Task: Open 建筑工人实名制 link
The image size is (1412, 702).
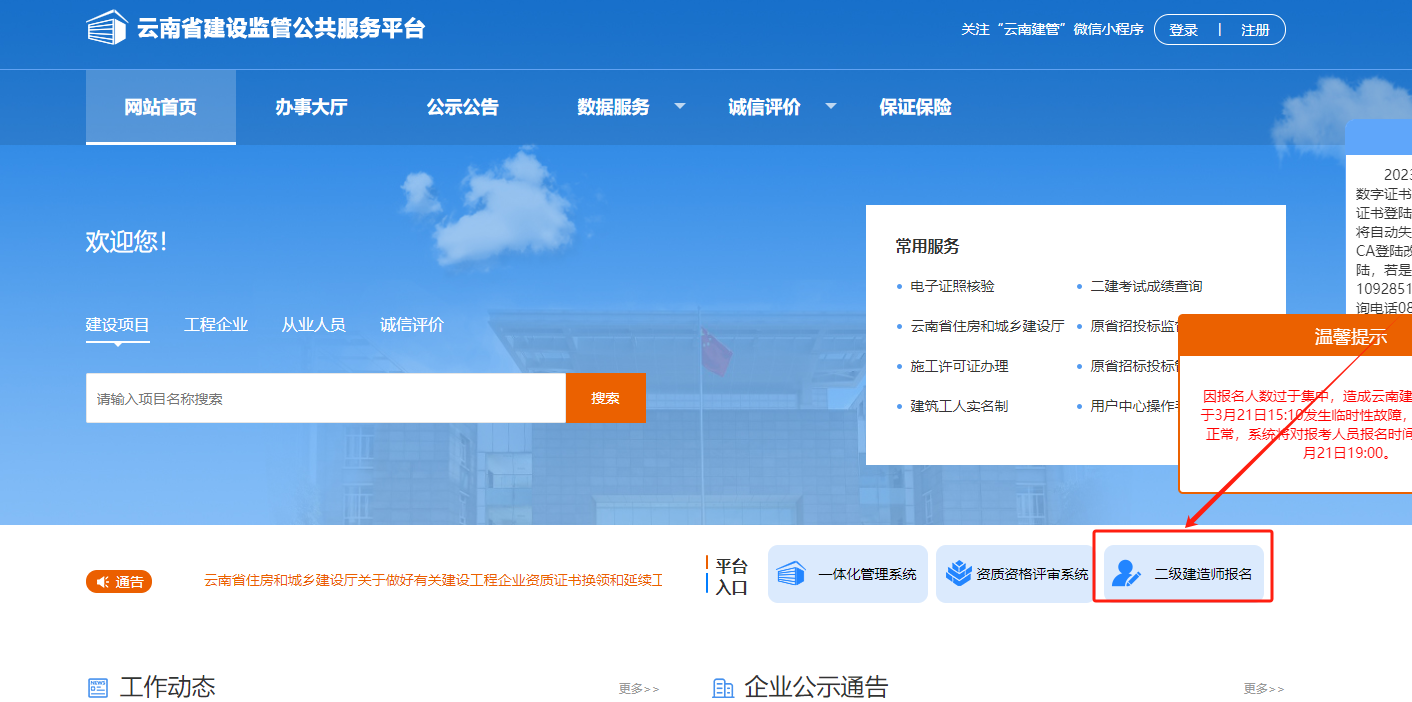Action: 959,406
